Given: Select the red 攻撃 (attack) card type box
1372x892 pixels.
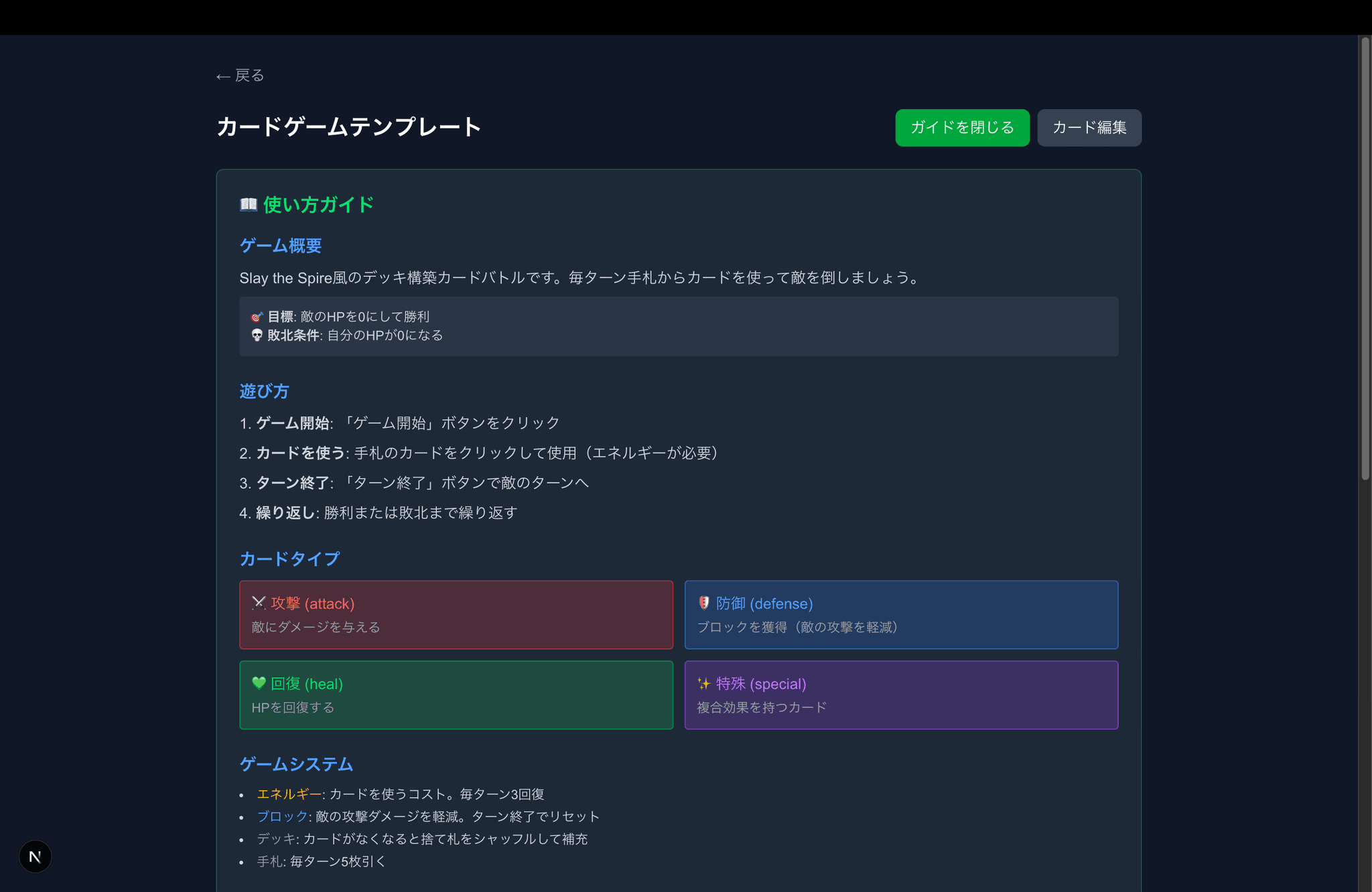Looking at the screenshot, I should (456, 615).
